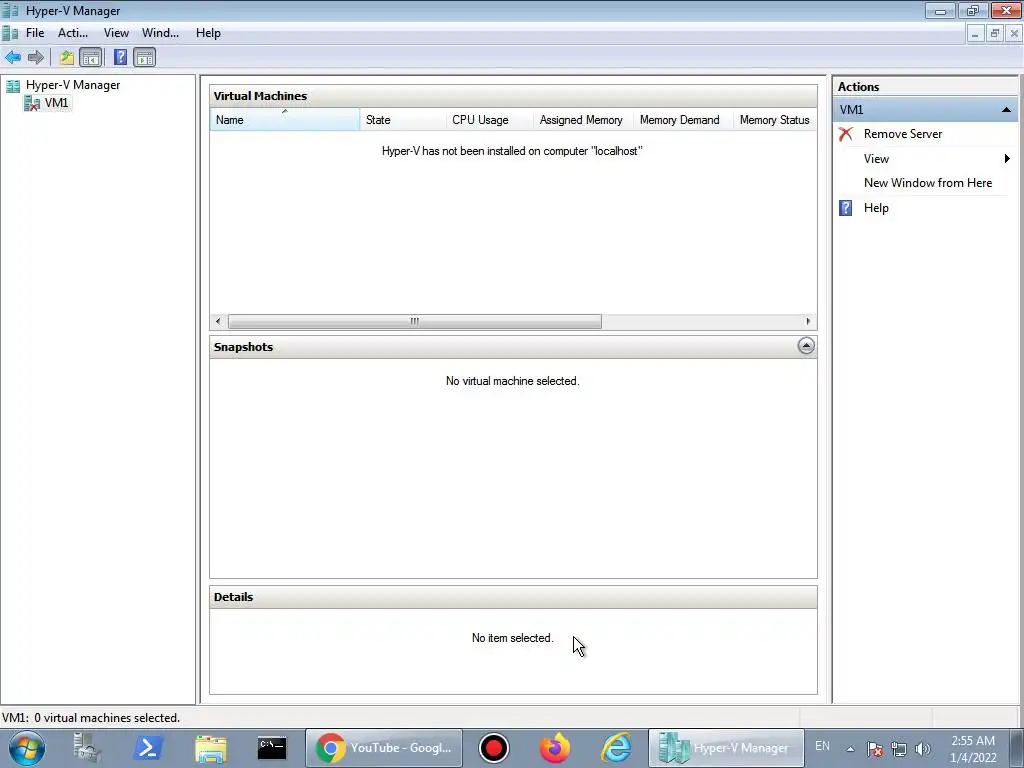Click volume speaker tray icon
This screenshot has height=768, width=1024.
[922, 749]
